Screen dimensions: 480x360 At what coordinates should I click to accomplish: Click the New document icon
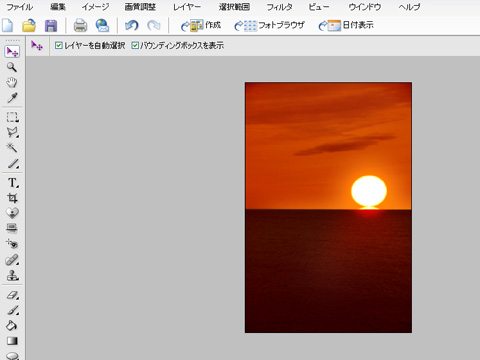8,25
